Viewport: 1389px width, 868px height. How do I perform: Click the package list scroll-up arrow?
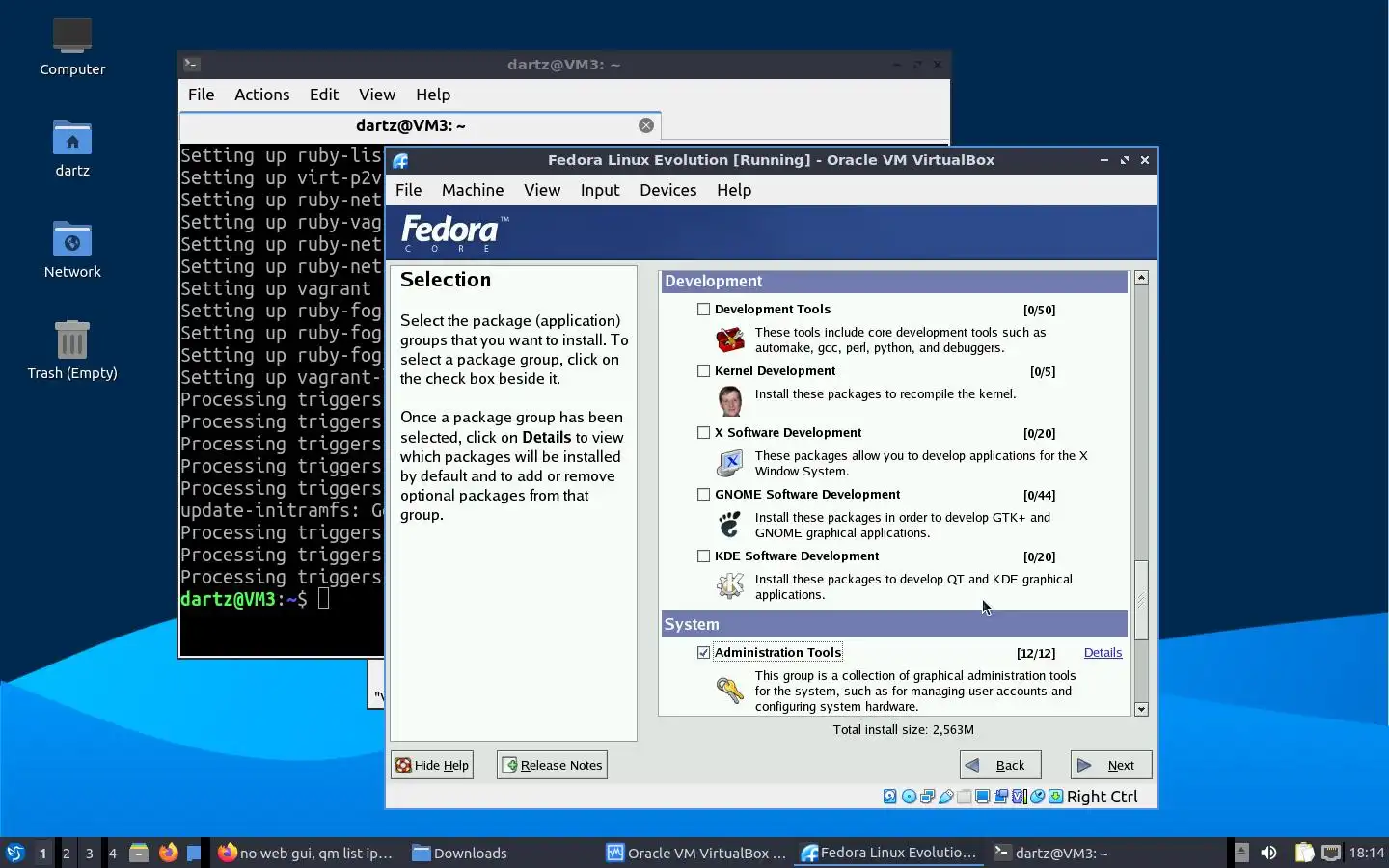[x=1141, y=278]
